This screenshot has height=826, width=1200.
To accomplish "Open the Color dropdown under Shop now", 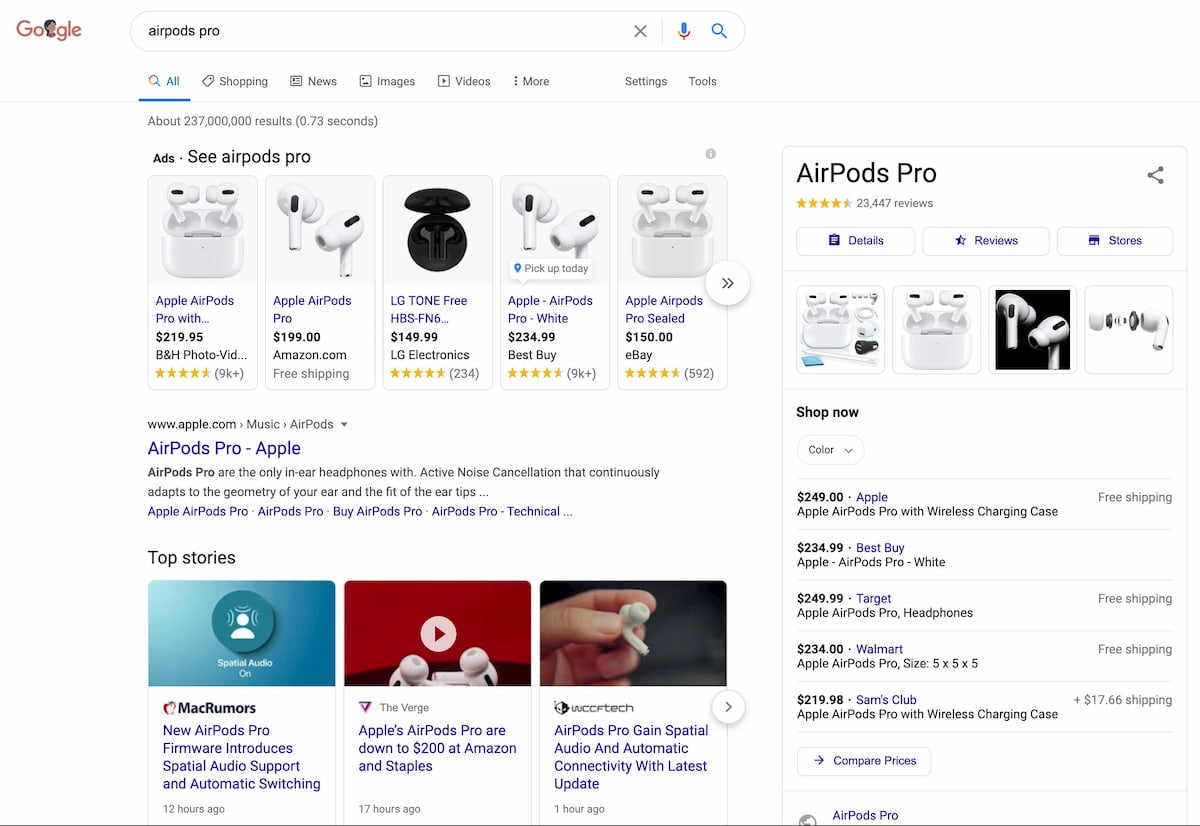I will (x=830, y=450).
